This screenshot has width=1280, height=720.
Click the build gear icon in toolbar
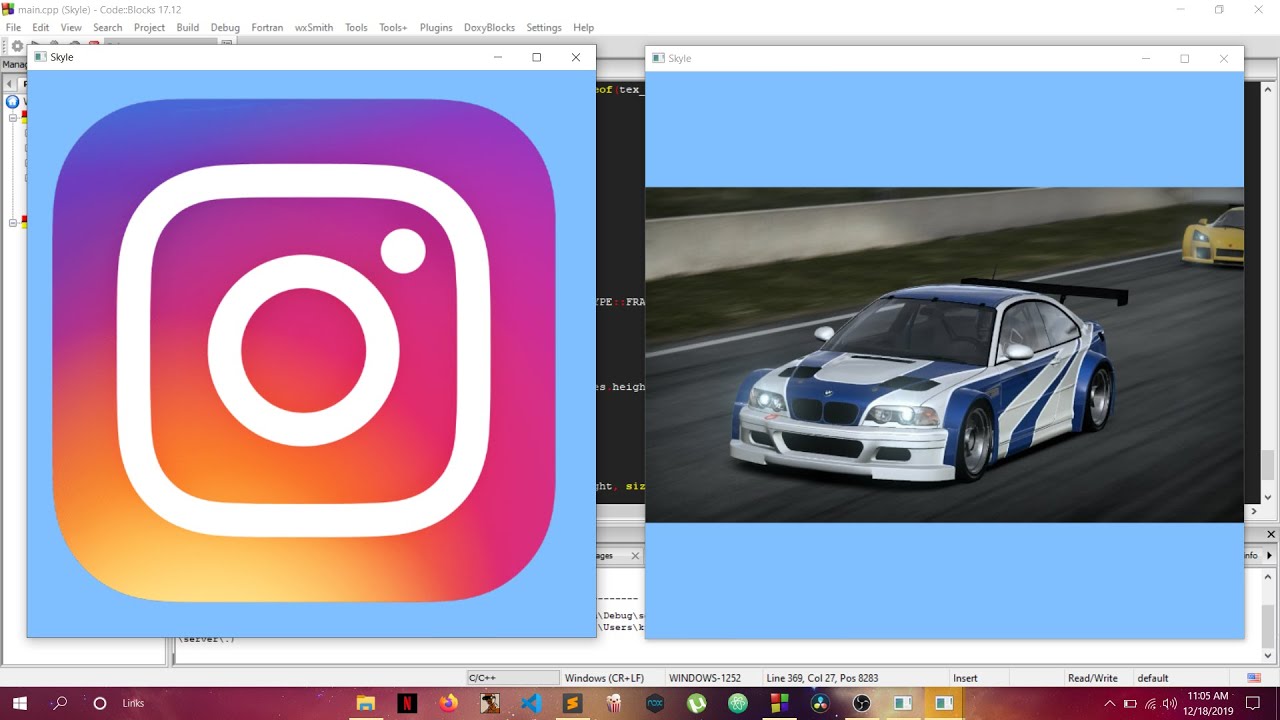[x=16, y=46]
